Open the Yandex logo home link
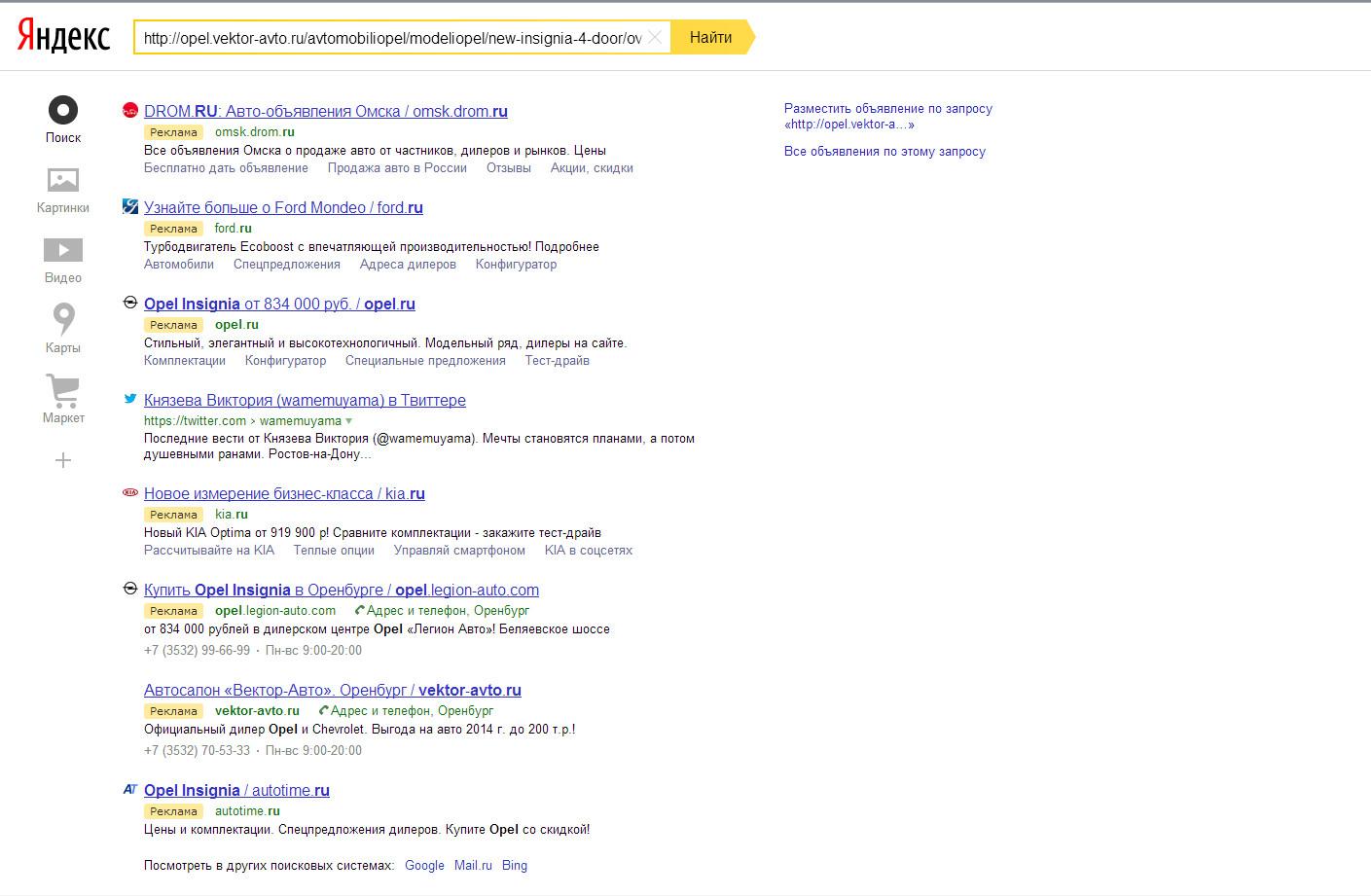 tap(63, 37)
